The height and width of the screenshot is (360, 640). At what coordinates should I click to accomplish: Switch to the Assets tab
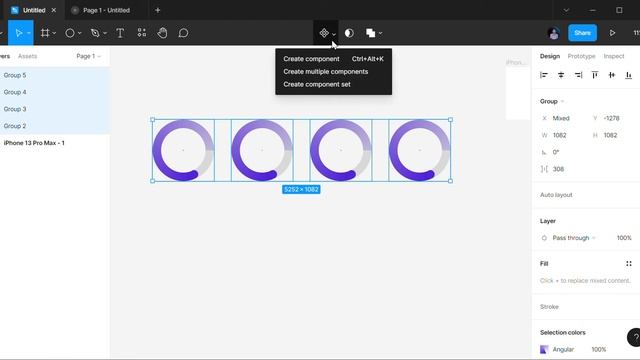point(27,56)
